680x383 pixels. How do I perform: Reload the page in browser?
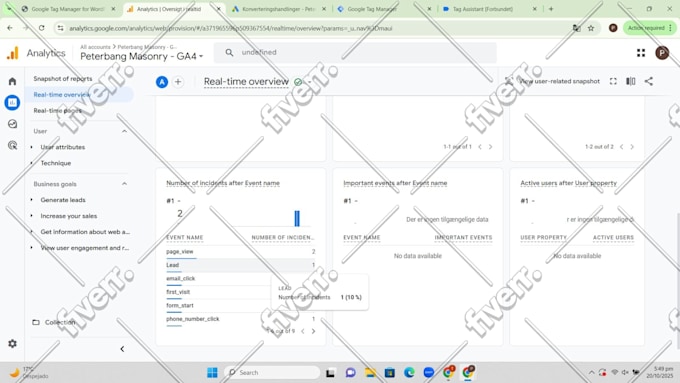point(42,28)
